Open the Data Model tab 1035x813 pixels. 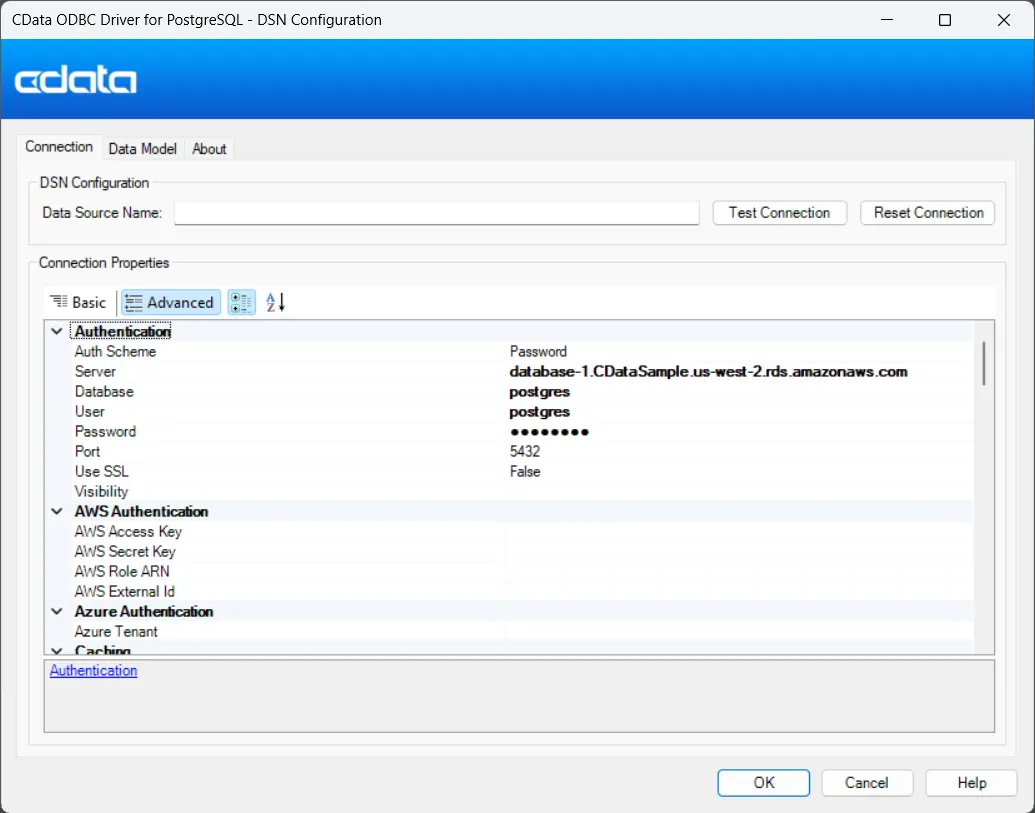coord(142,148)
